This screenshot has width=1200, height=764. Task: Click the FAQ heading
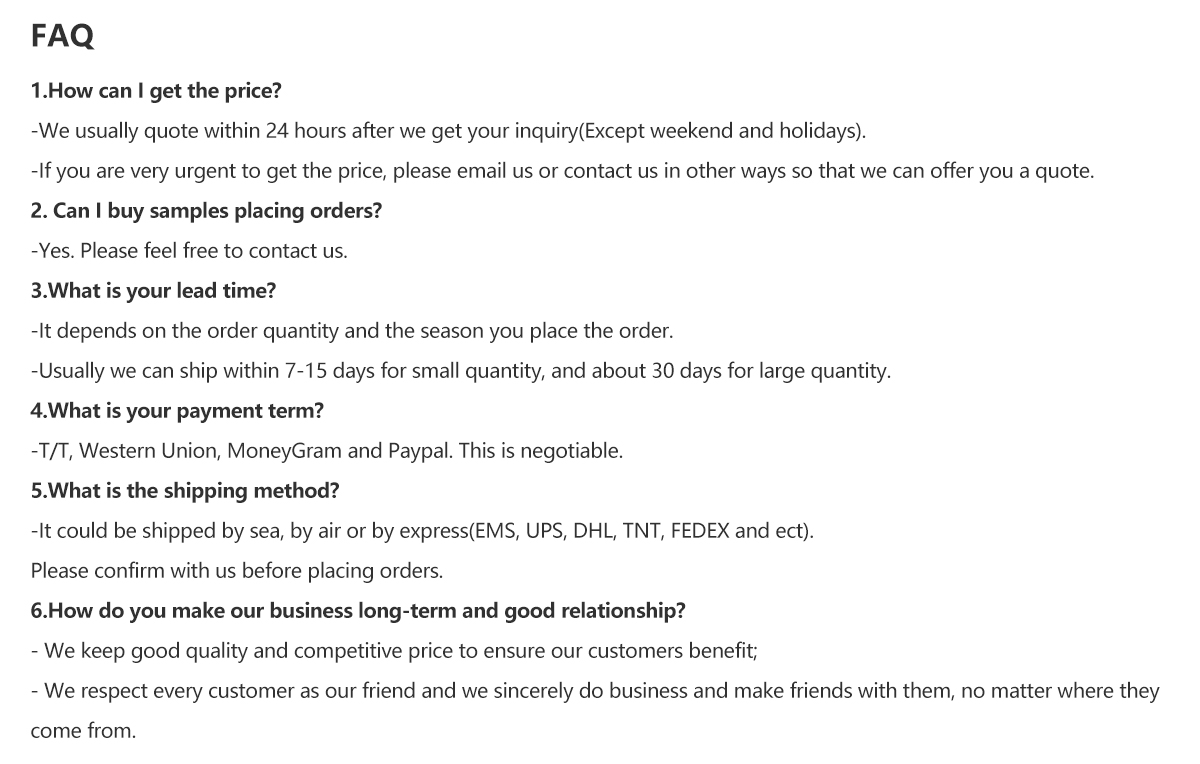tap(63, 37)
